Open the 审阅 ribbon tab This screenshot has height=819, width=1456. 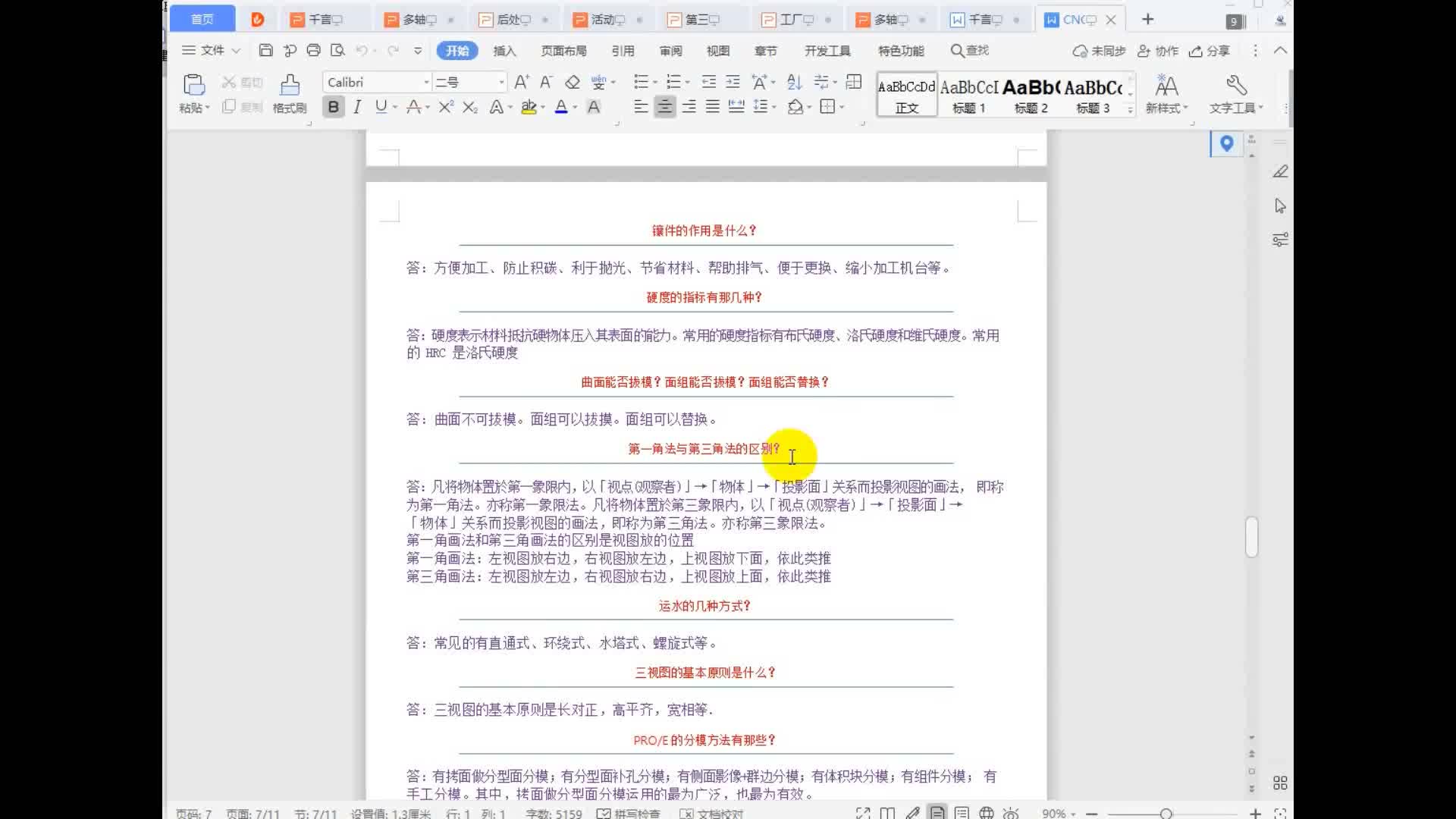coord(670,51)
